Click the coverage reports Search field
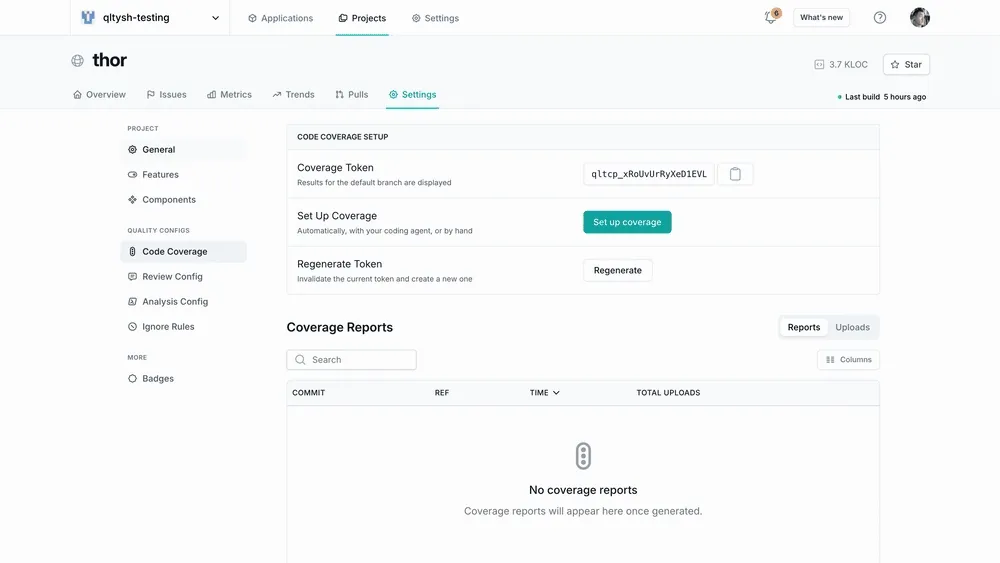 tap(351, 360)
